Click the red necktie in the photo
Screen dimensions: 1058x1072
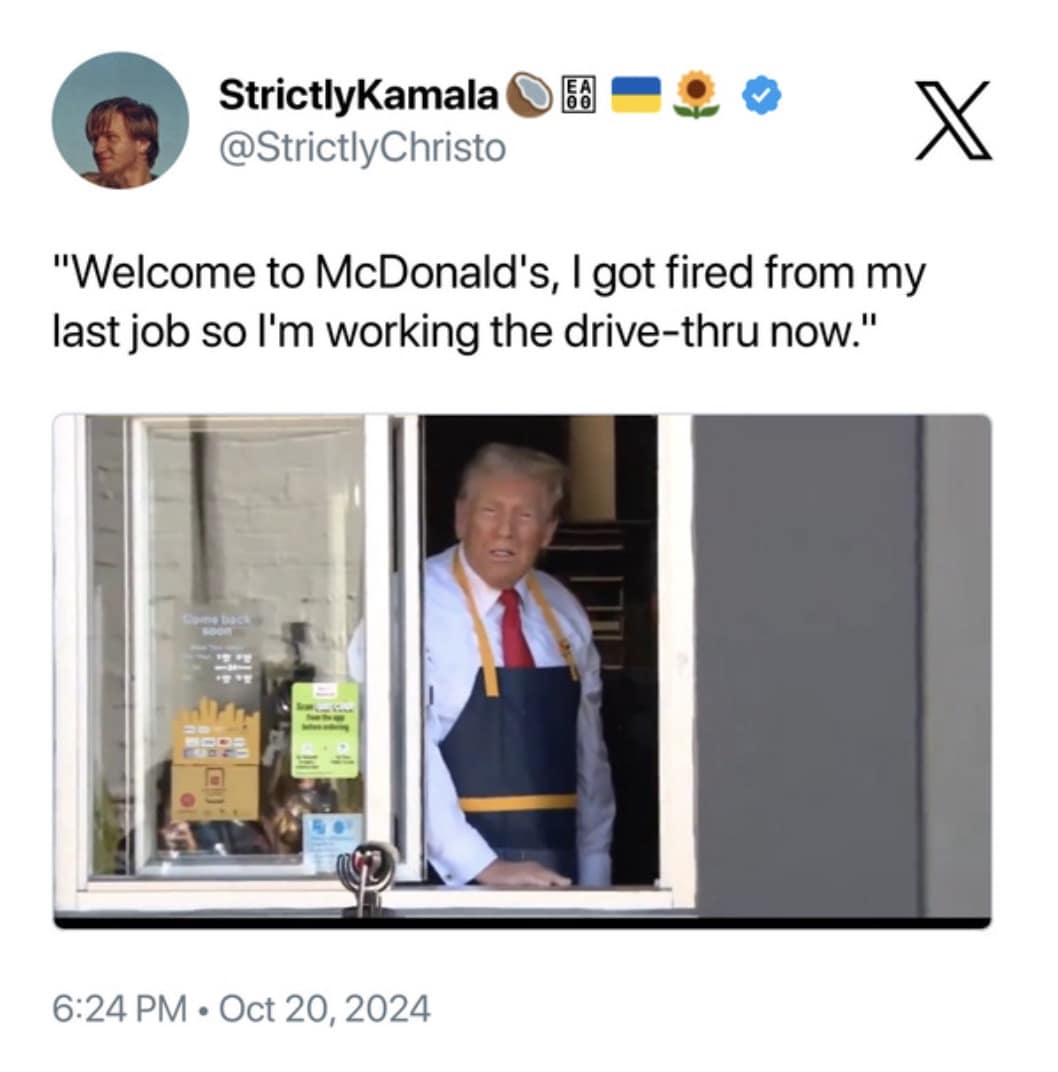[517, 630]
